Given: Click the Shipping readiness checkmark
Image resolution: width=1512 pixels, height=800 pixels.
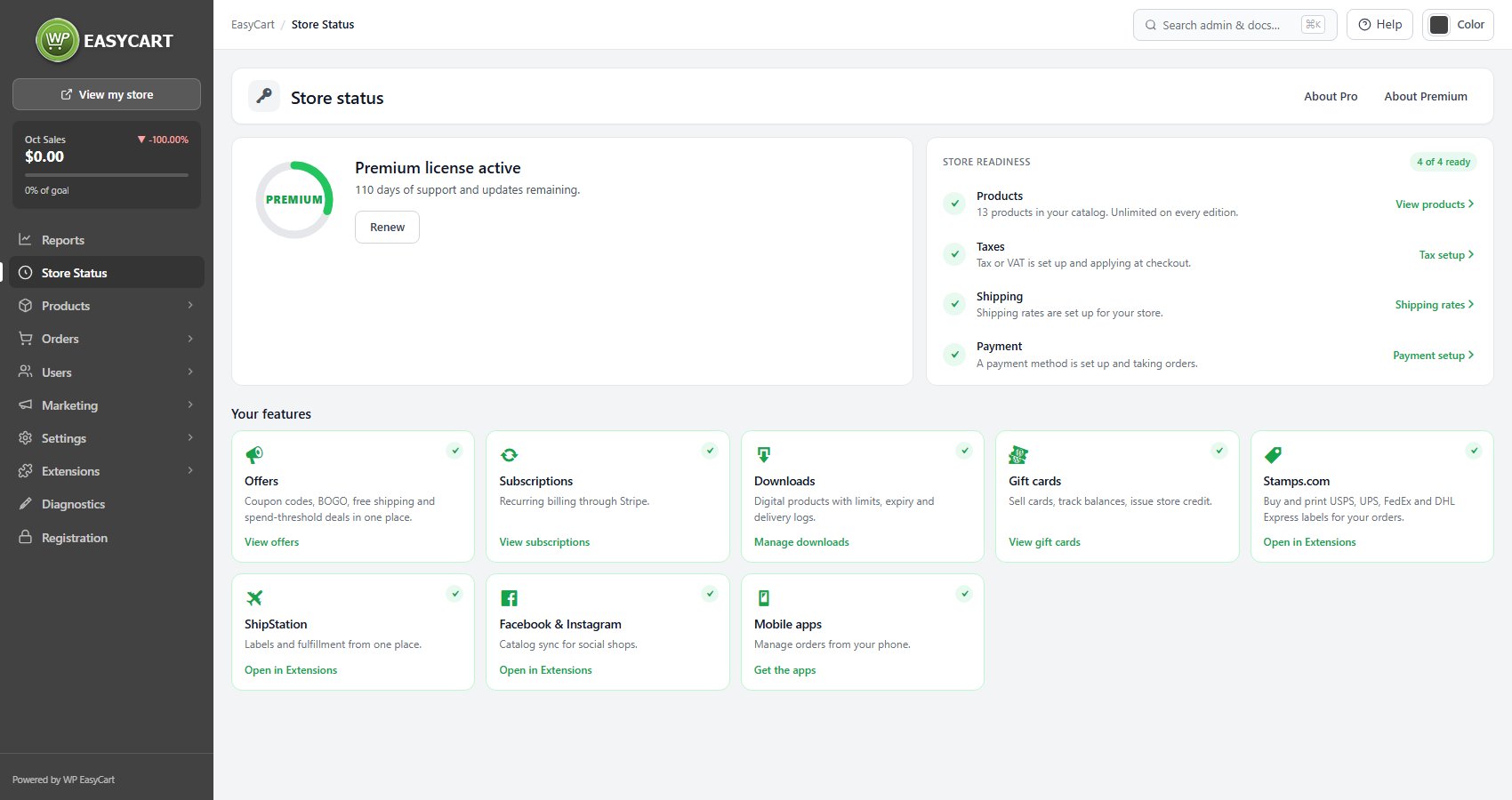Looking at the screenshot, I should tap(954, 304).
